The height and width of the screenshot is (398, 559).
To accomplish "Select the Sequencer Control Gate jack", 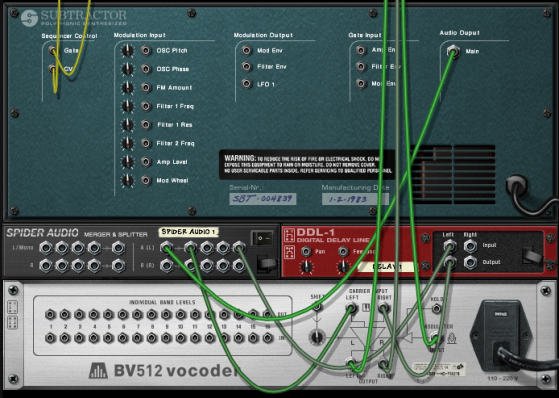I will click(x=53, y=50).
